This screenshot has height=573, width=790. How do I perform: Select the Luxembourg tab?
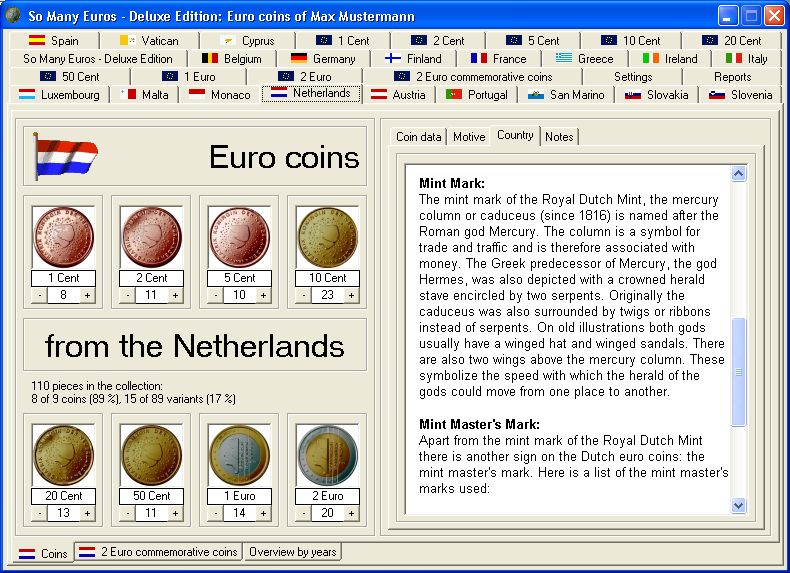click(59, 95)
